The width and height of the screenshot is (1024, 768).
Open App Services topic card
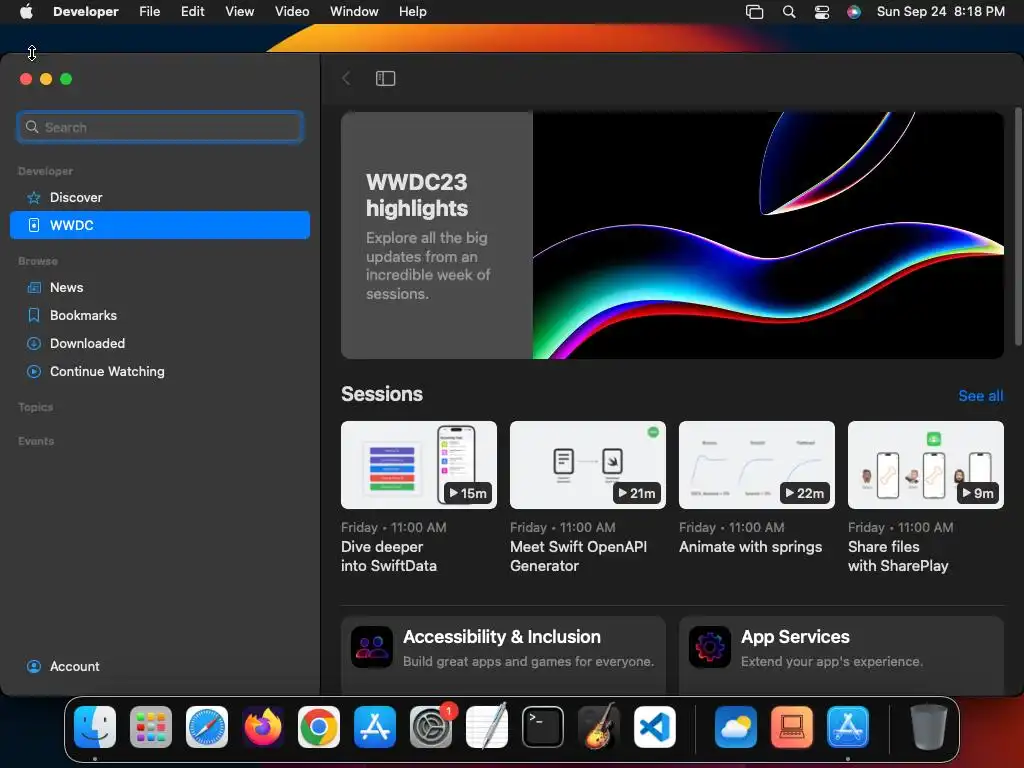coord(841,655)
